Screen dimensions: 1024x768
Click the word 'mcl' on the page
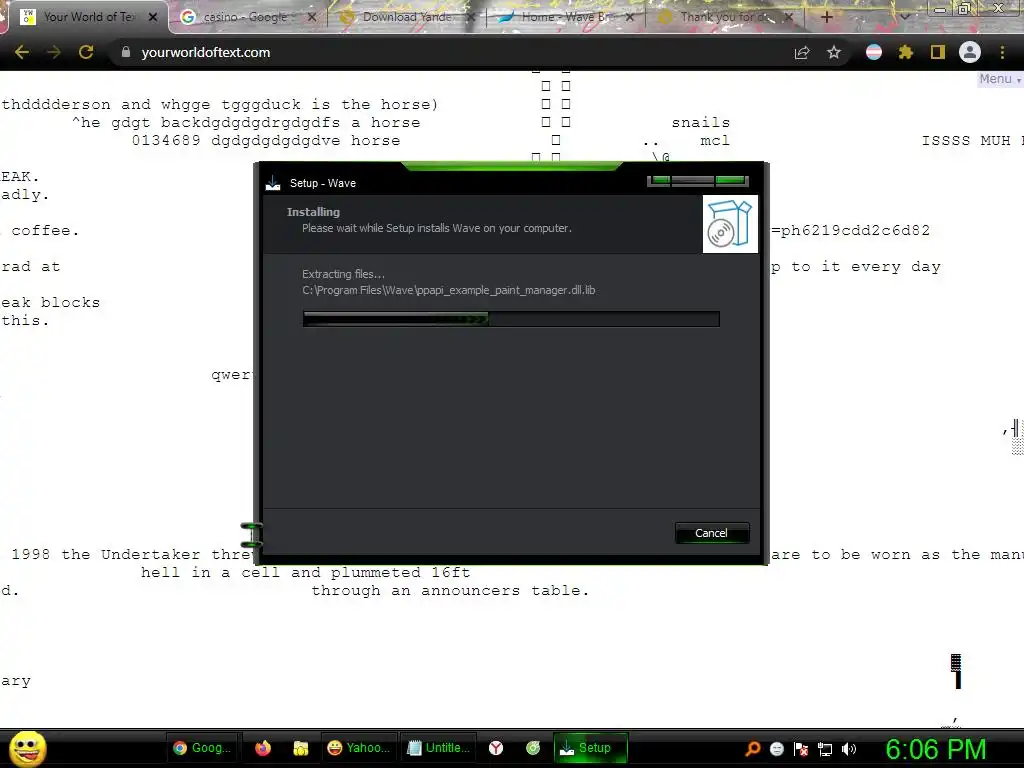tap(715, 140)
